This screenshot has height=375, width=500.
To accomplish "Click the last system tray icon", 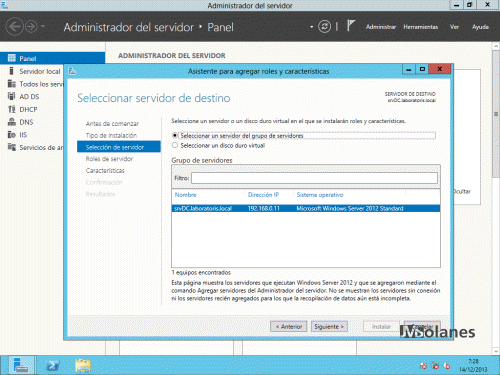I will click(x=447, y=366).
